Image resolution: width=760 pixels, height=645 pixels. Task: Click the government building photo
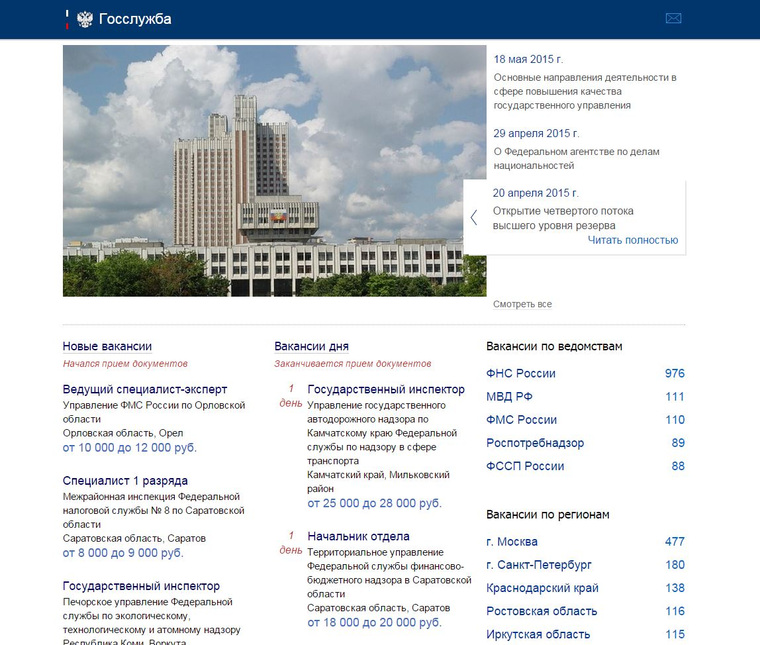[x=274, y=171]
